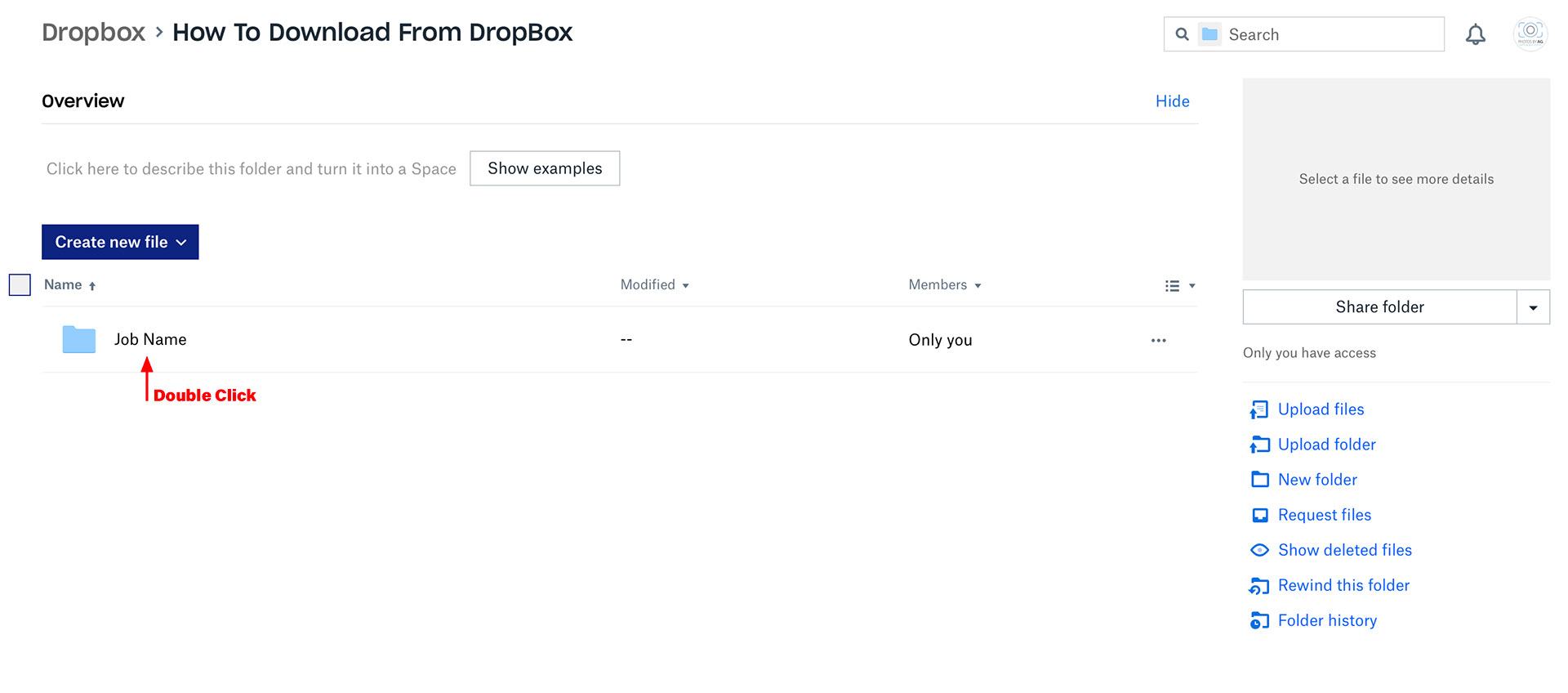Open more options for Job Name row
This screenshot has width=1568, height=693.
point(1158,340)
